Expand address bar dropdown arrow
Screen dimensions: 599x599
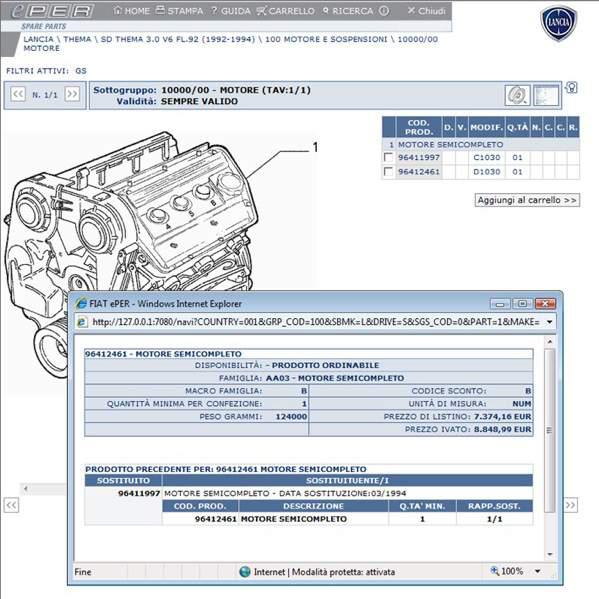click(x=549, y=322)
